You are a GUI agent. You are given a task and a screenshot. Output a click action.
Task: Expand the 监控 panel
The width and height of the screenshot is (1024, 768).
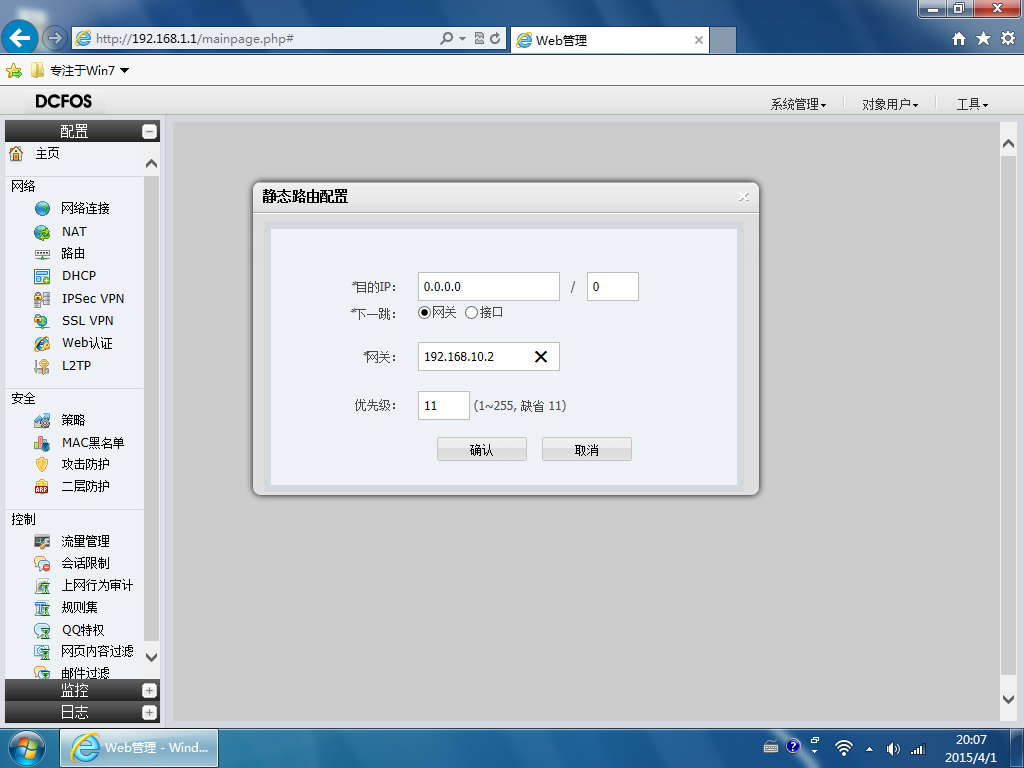pyautogui.click(x=150, y=690)
